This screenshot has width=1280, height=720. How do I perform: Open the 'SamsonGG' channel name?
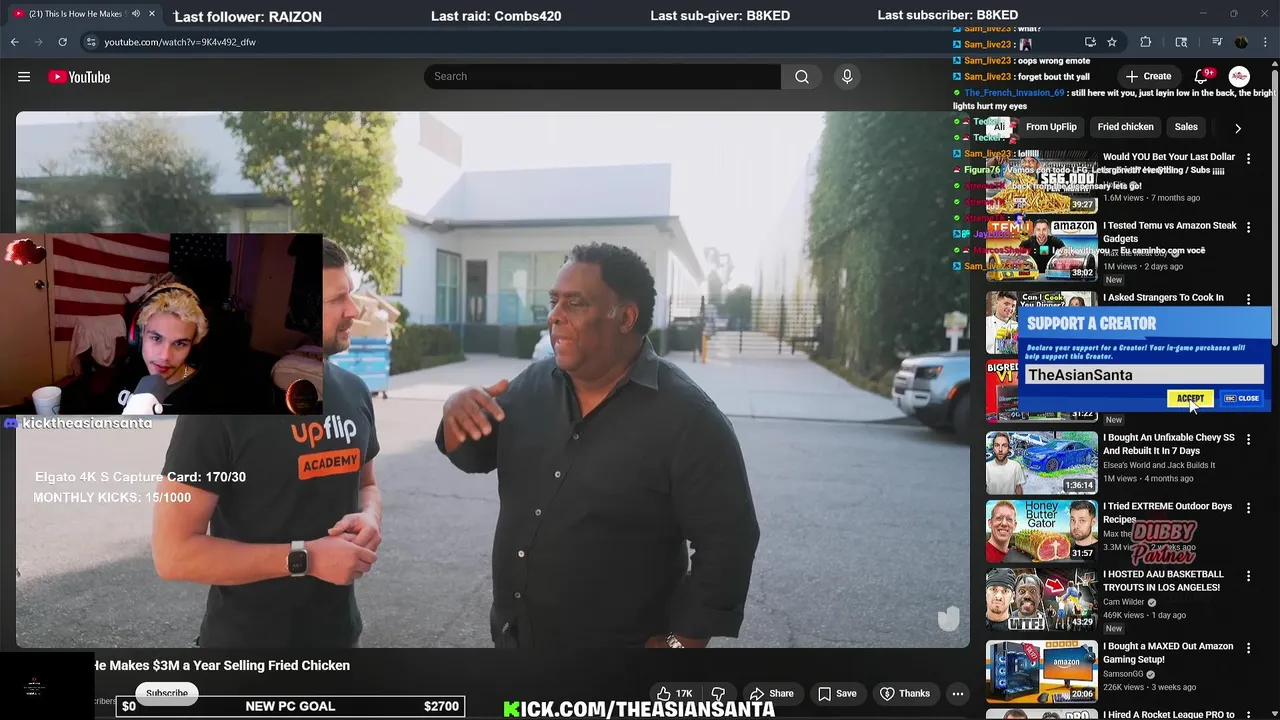[1123, 674]
